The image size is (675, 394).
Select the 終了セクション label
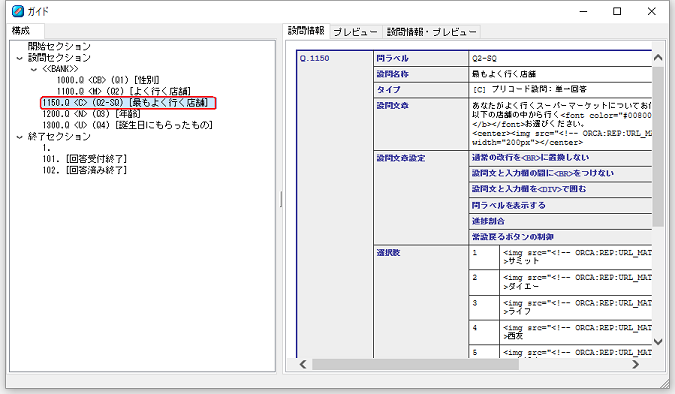click(x=59, y=137)
